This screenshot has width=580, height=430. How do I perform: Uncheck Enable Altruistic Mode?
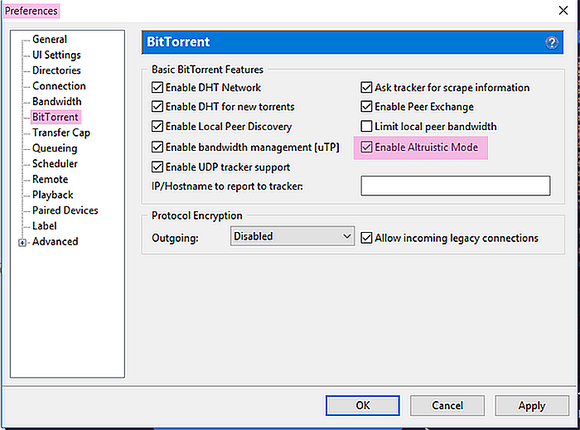tap(366, 147)
